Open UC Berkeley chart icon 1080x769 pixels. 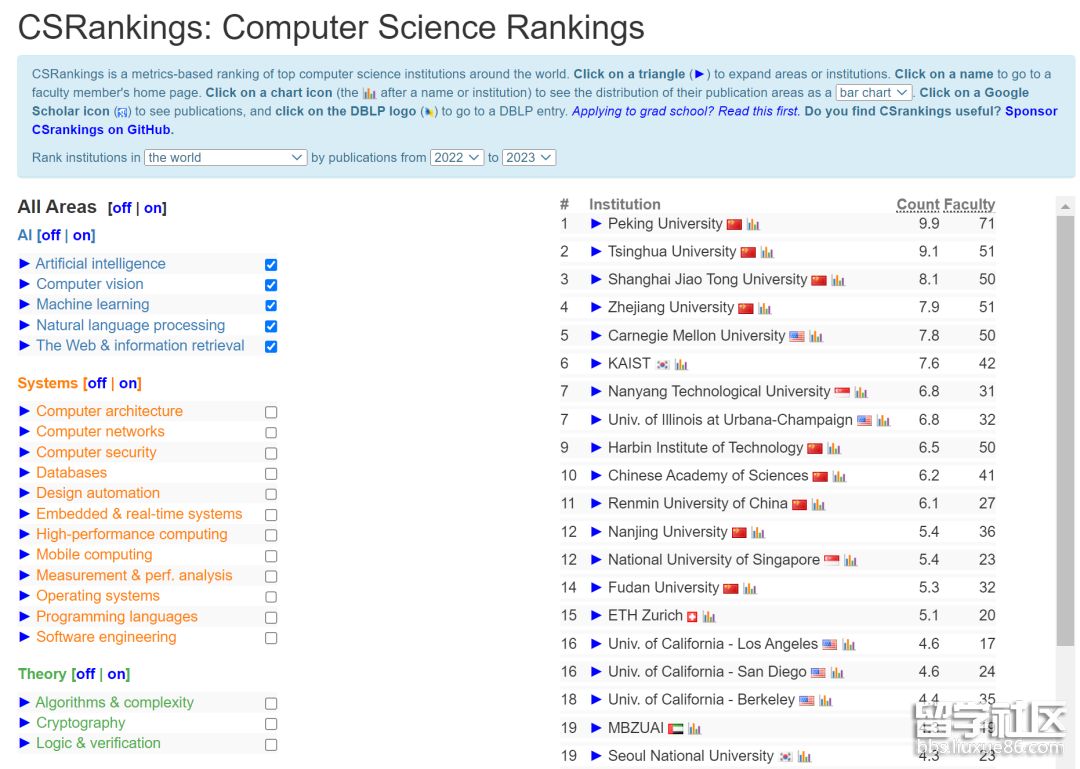coord(825,701)
